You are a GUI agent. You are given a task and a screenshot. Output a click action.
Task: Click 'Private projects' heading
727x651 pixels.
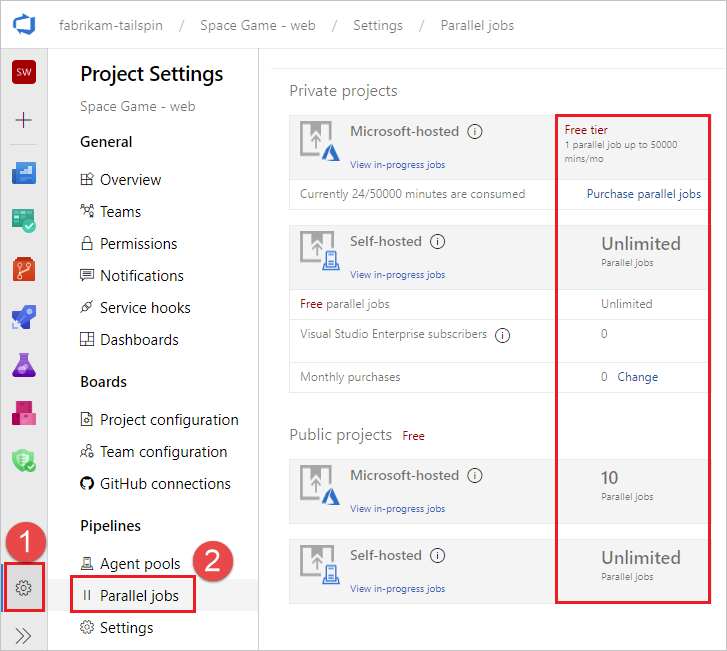coord(343,91)
